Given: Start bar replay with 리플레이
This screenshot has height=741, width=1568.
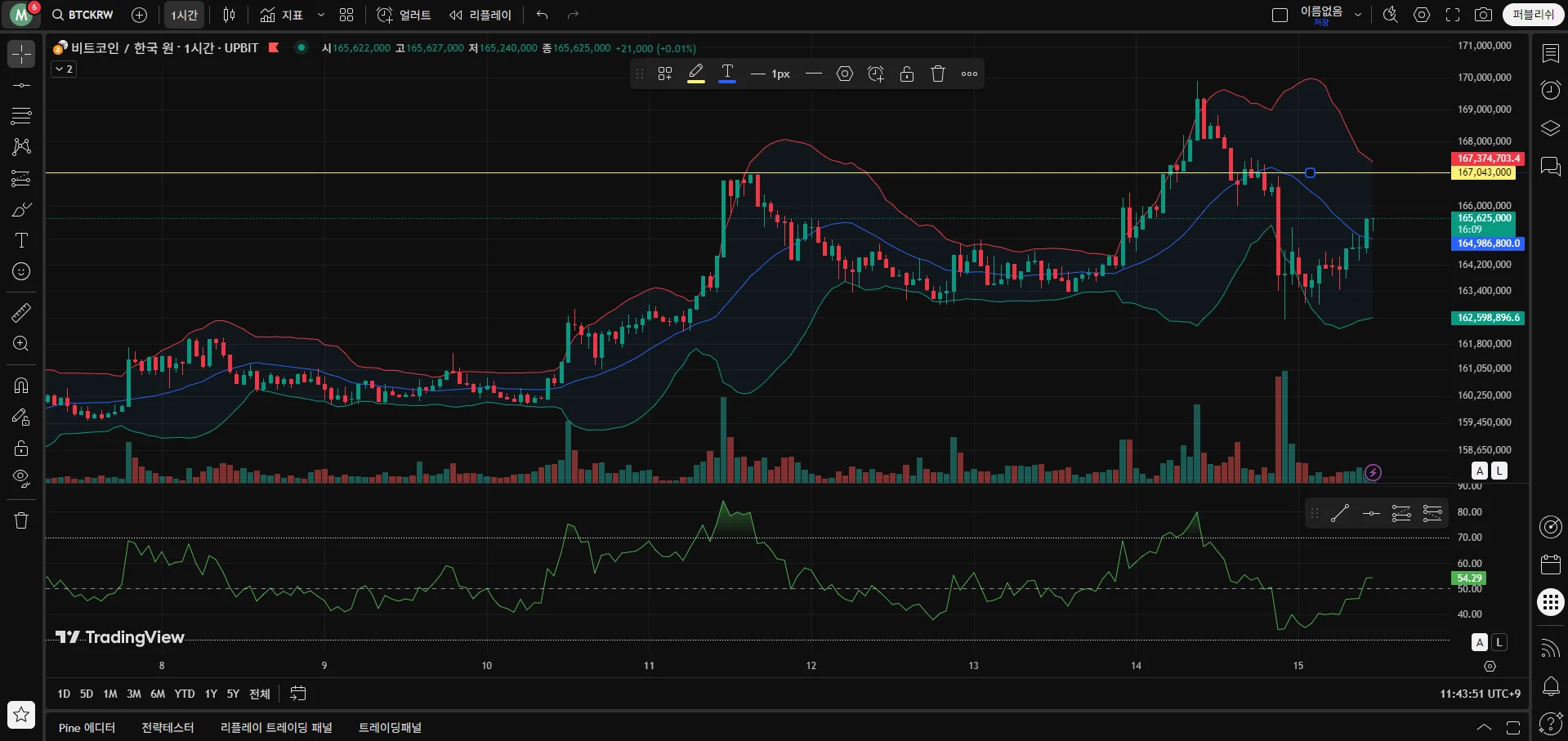Looking at the screenshot, I should (480, 15).
